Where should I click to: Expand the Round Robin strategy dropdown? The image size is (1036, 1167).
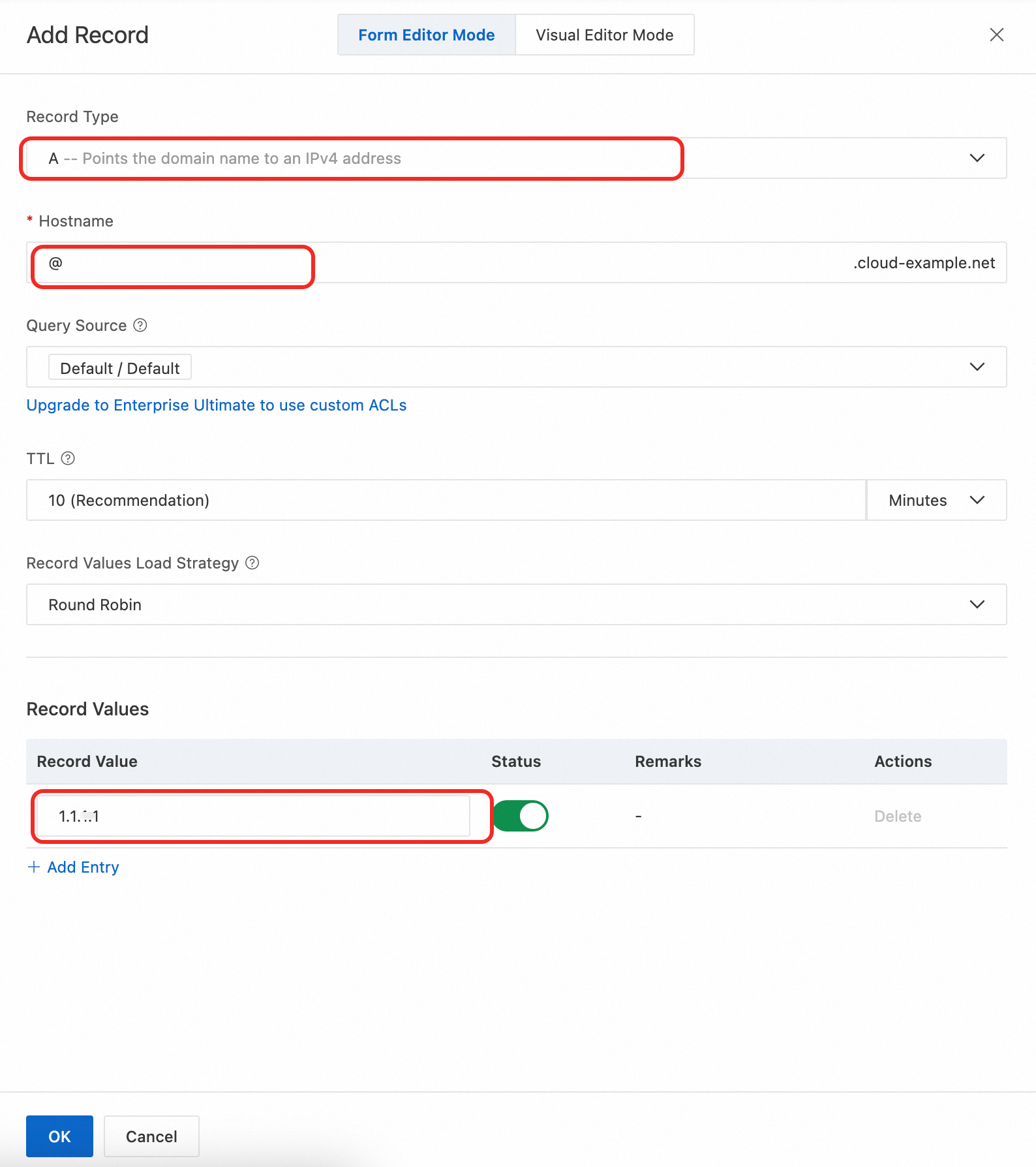[976, 604]
